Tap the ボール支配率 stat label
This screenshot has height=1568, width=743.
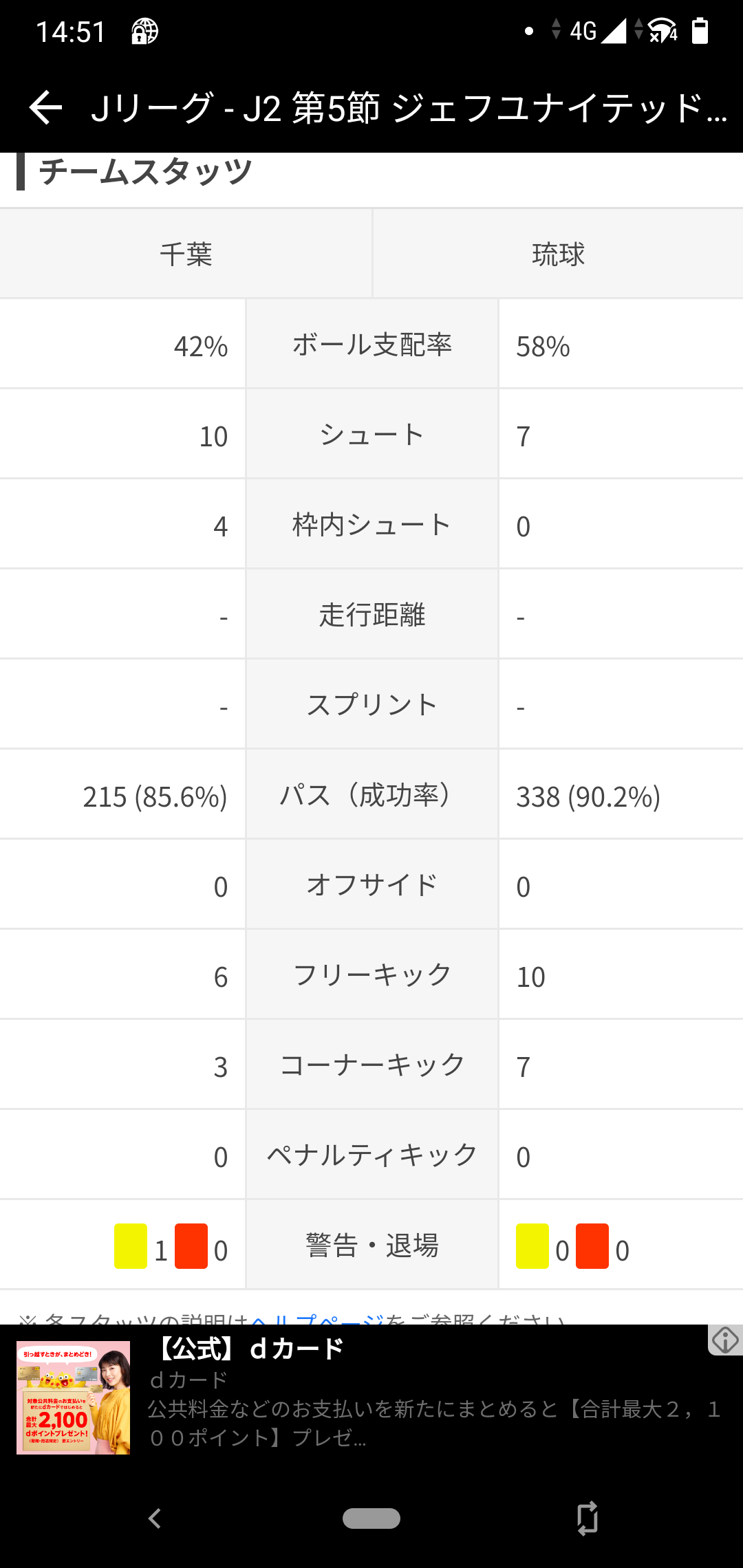(372, 344)
